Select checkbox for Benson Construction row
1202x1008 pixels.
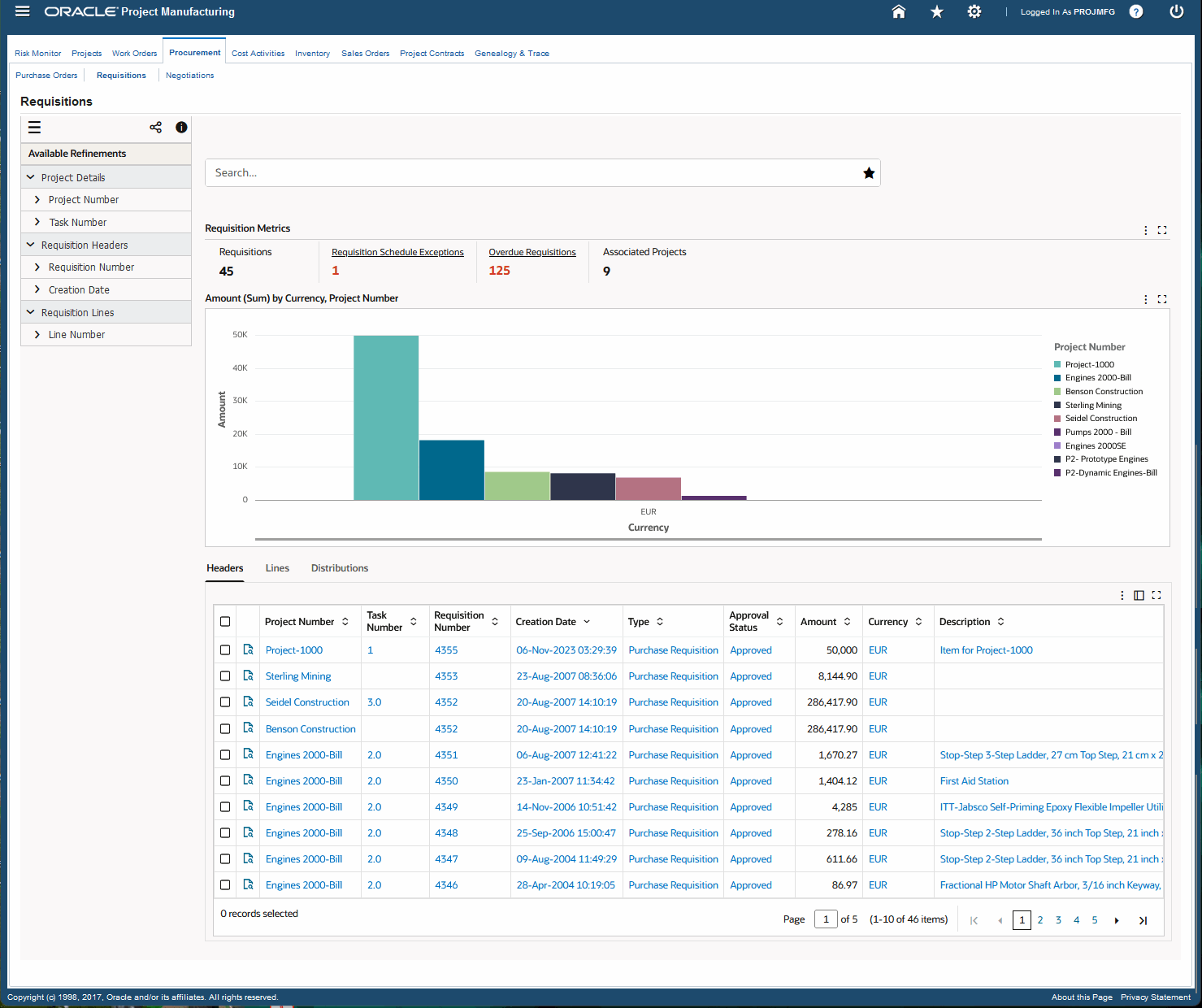point(225,729)
